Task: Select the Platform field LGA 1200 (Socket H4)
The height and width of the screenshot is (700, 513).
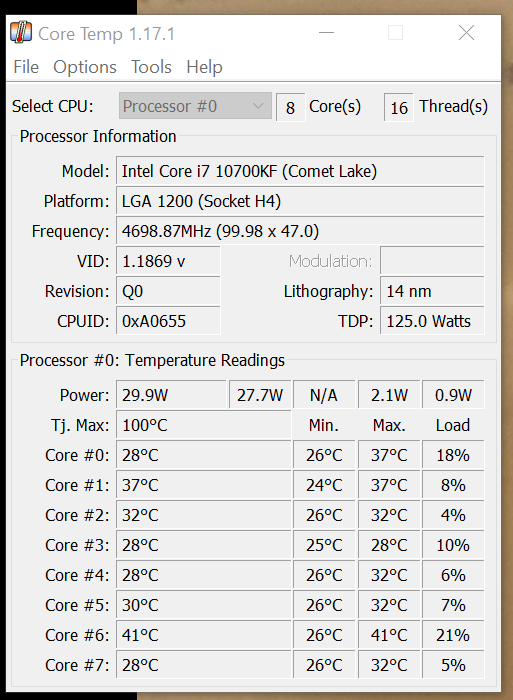Action: pyautogui.click(x=300, y=201)
